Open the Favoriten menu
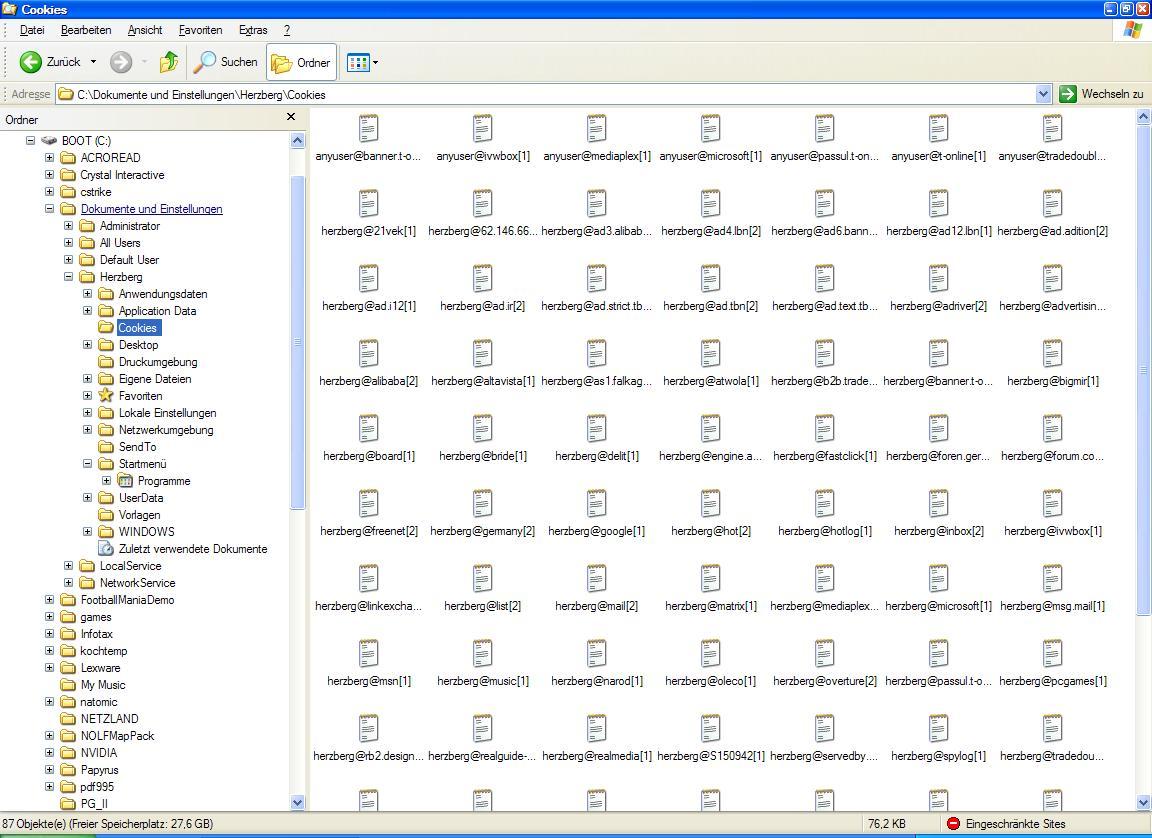Screen dimensions: 1152x838 click(x=200, y=30)
